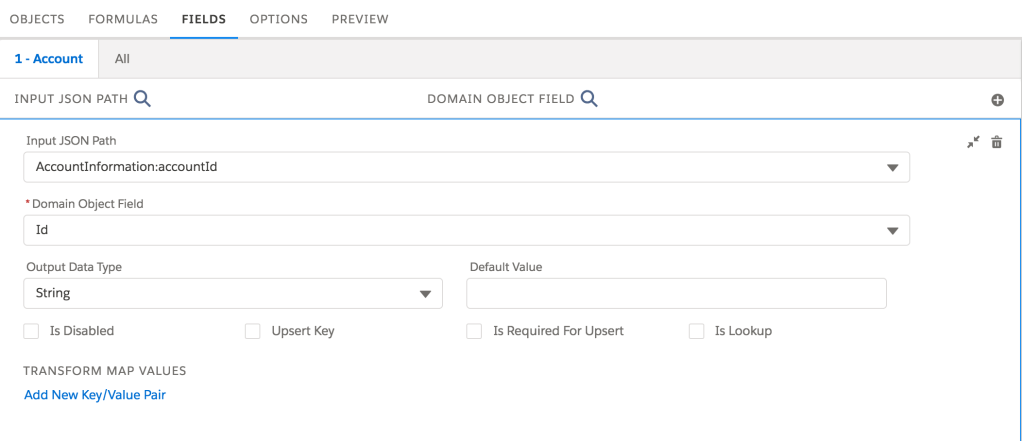The width and height of the screenshot is (1022, 441).
Task: Collapse the field mapping panel
Action: tap(973, 142)
